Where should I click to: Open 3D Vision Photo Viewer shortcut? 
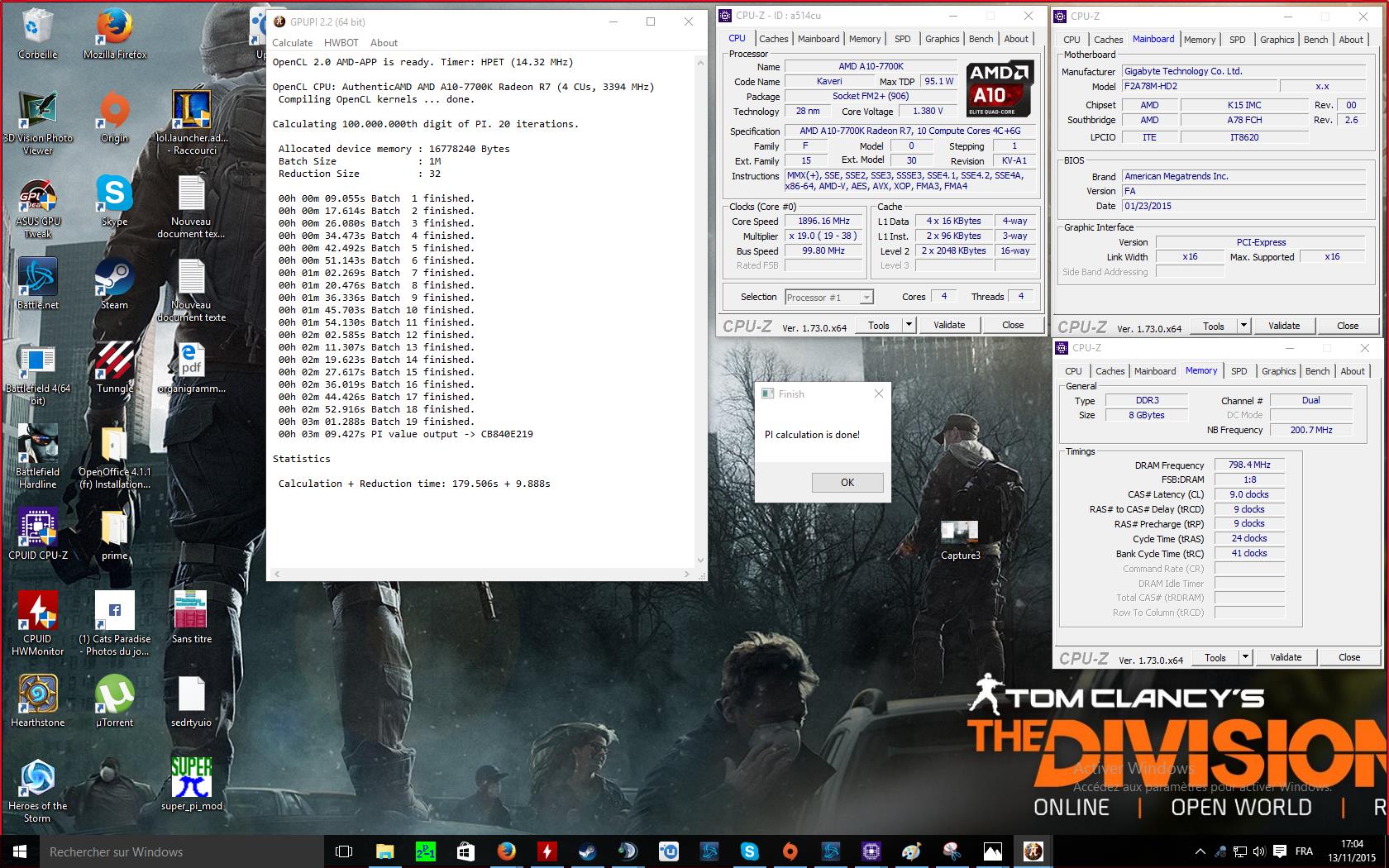point(37,122)
